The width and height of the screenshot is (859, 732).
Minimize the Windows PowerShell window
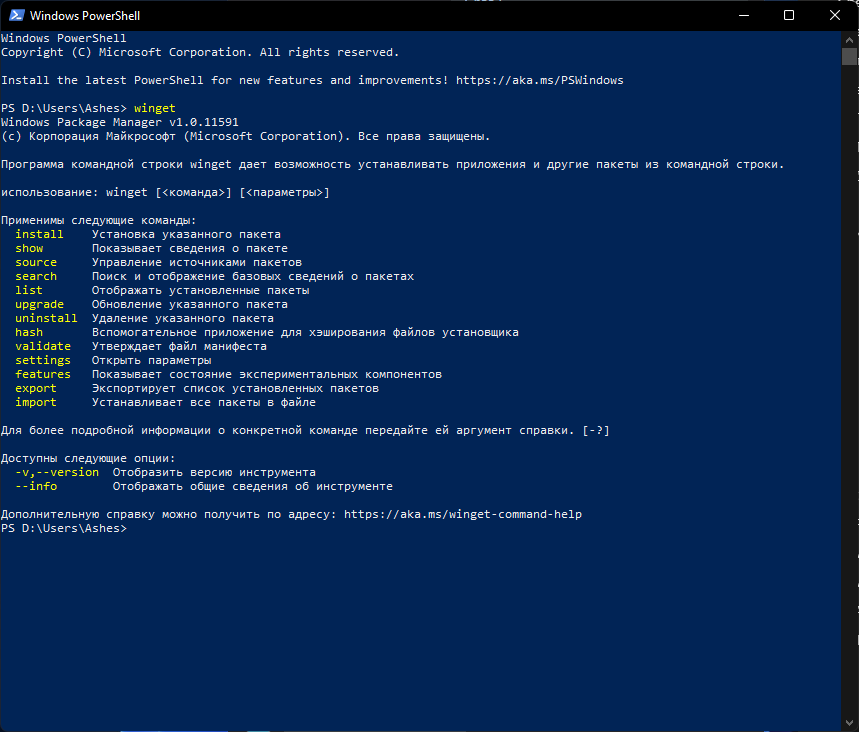point(743,15)
